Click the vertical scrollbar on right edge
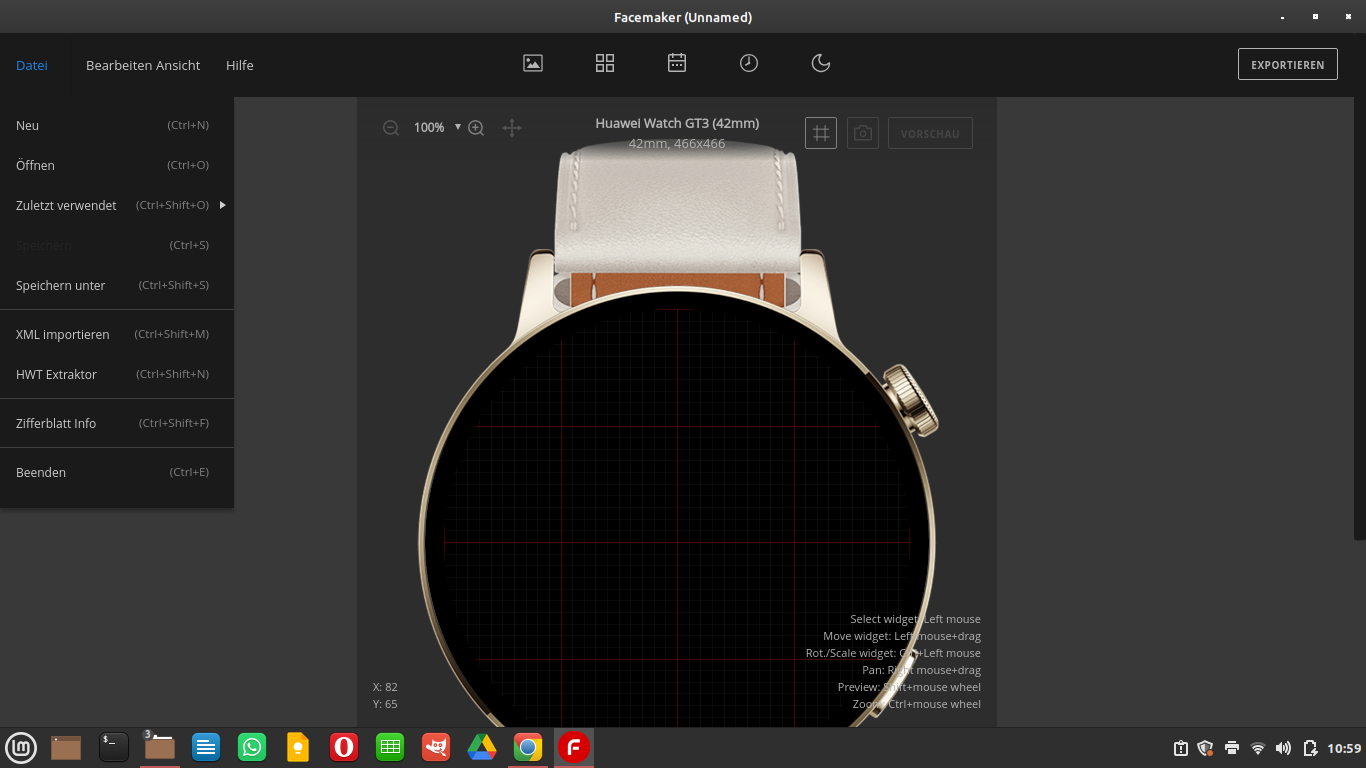This screenshot has height=768, width=1366. (x=1360, y=320)
